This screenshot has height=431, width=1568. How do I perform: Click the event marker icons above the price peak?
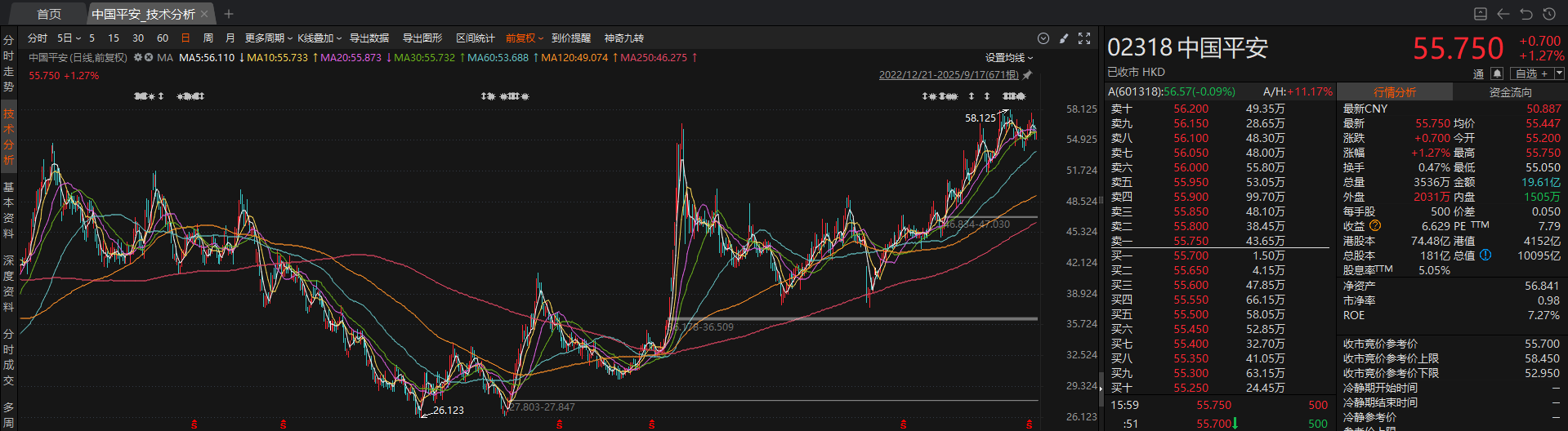tap(1015, 96)
